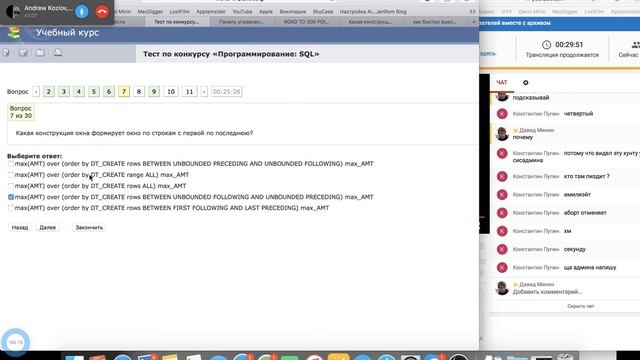The image size is (640, 360).
Task: Click the stacked books course logo
Action: (x=14, y=33)
